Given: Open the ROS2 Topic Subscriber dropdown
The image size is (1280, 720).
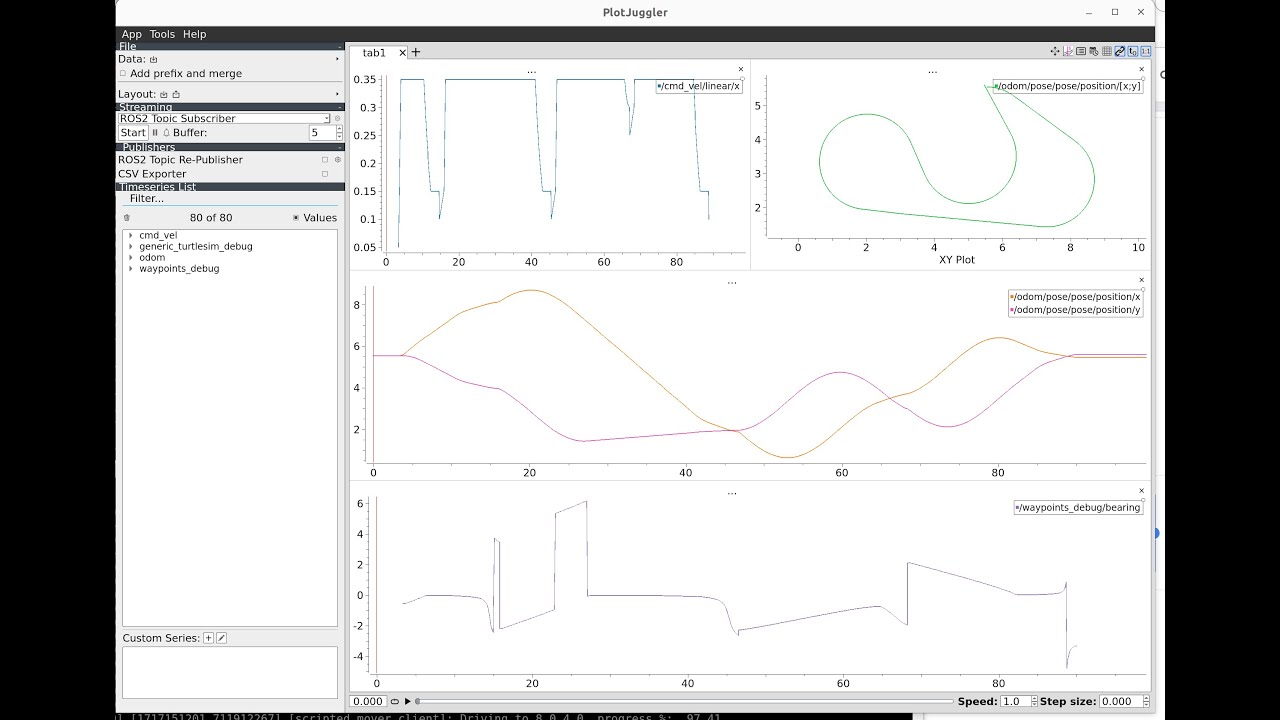Looking at the screenshot, I should point(224,118).
